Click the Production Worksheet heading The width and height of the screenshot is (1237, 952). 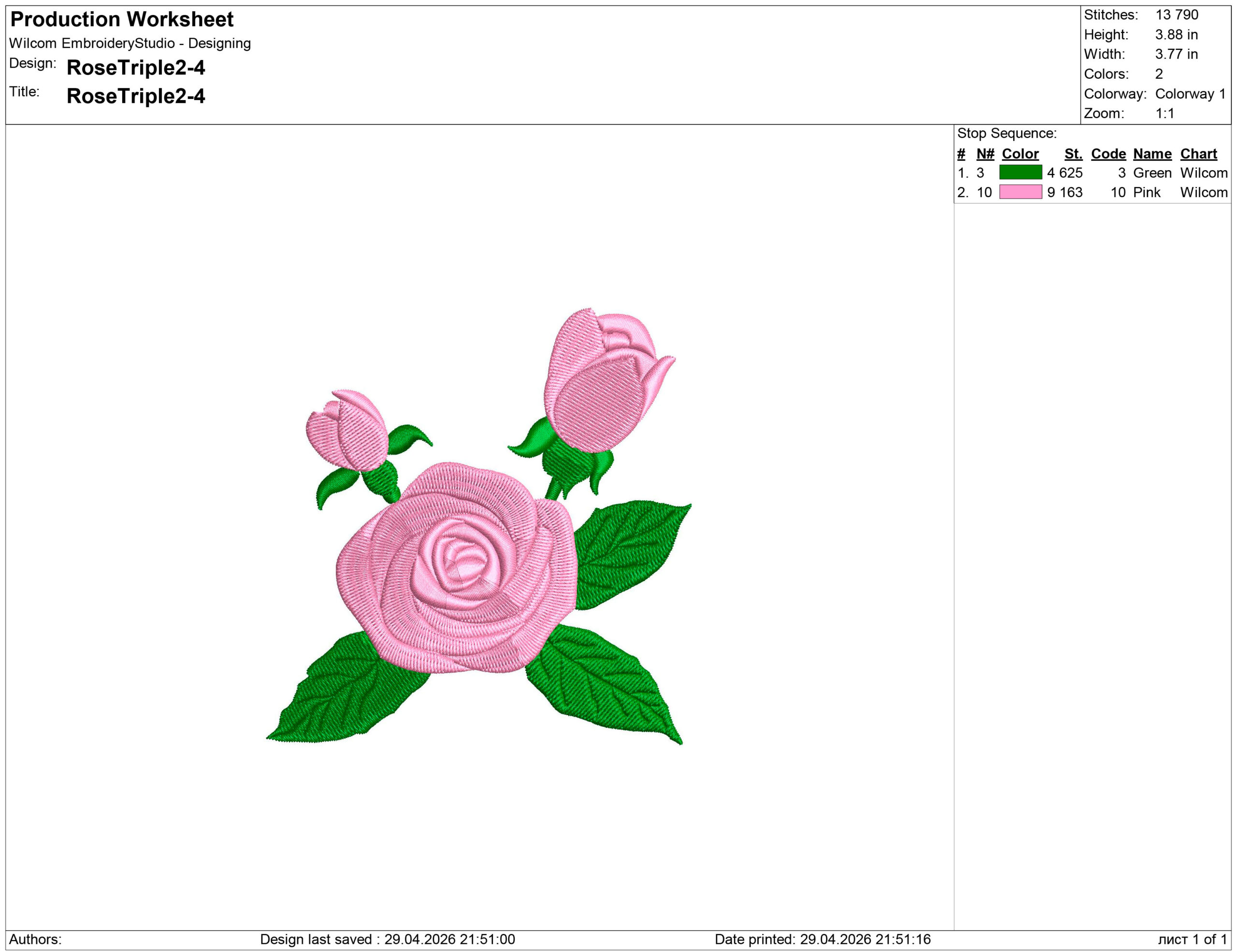122,19
